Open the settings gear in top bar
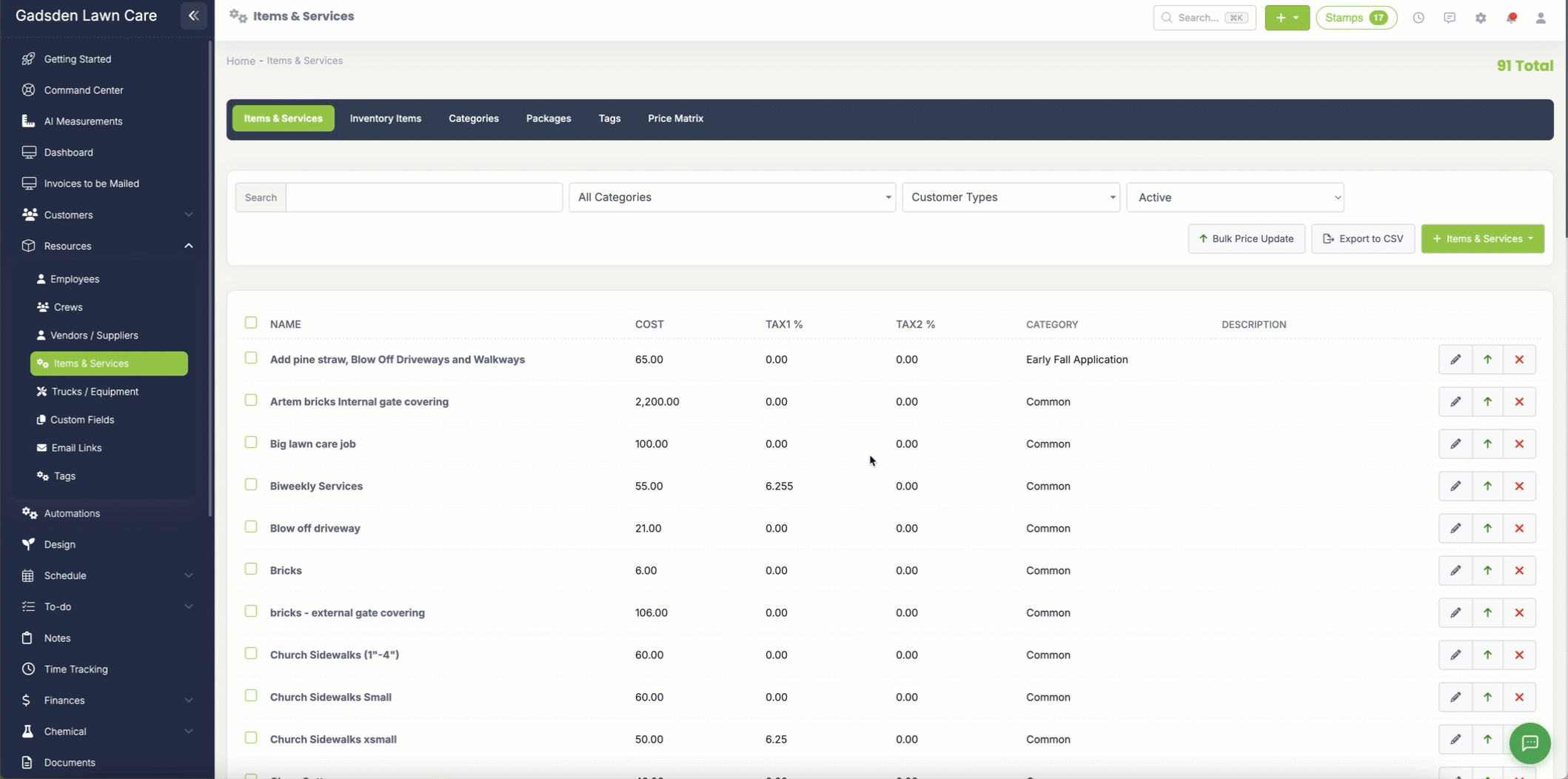 click(x=1481, y=18)
